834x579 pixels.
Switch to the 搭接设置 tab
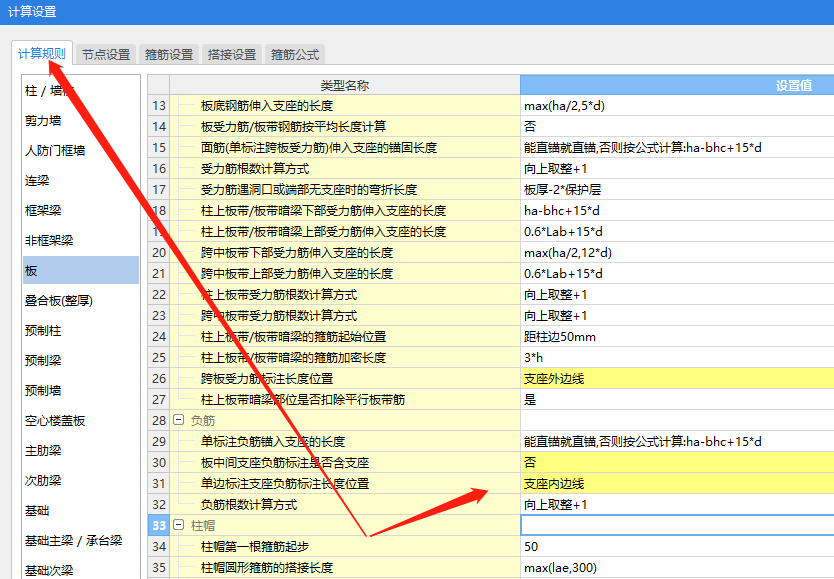(231, 54)
